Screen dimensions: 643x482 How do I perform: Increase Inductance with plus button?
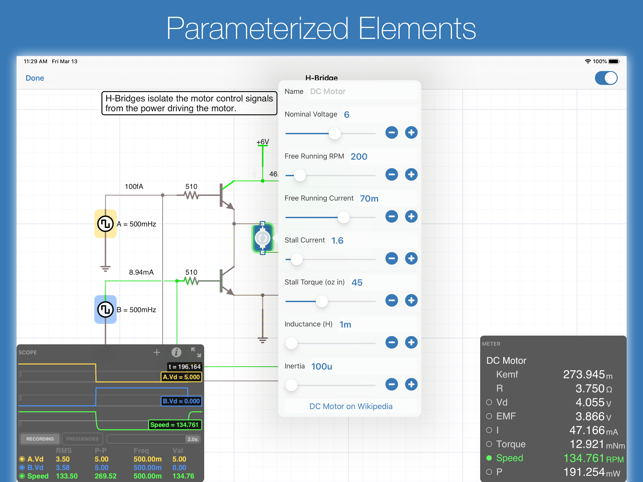click(411, 342)
